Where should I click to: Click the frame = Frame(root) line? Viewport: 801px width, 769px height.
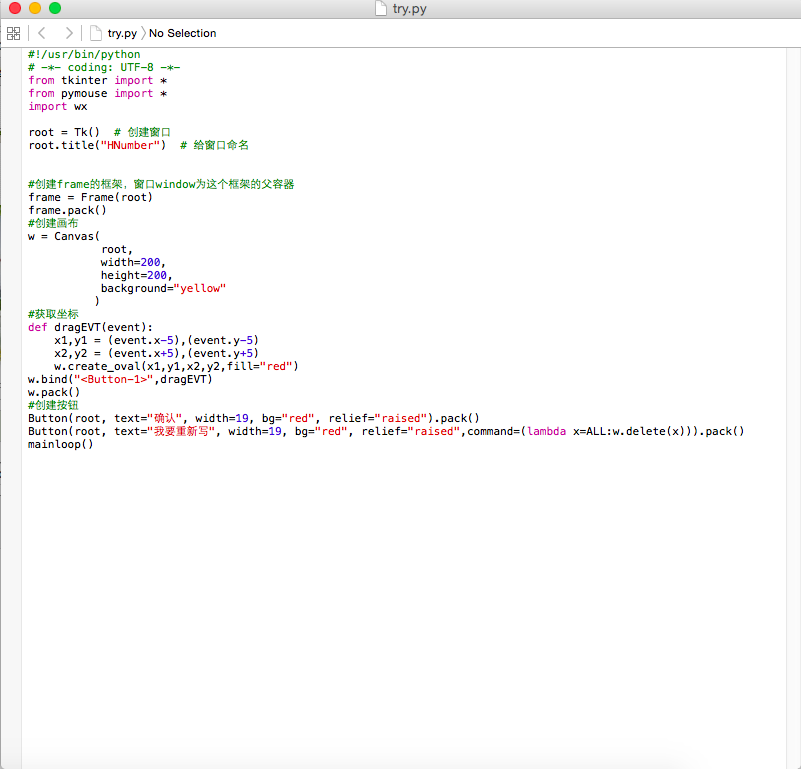(90, 197)
